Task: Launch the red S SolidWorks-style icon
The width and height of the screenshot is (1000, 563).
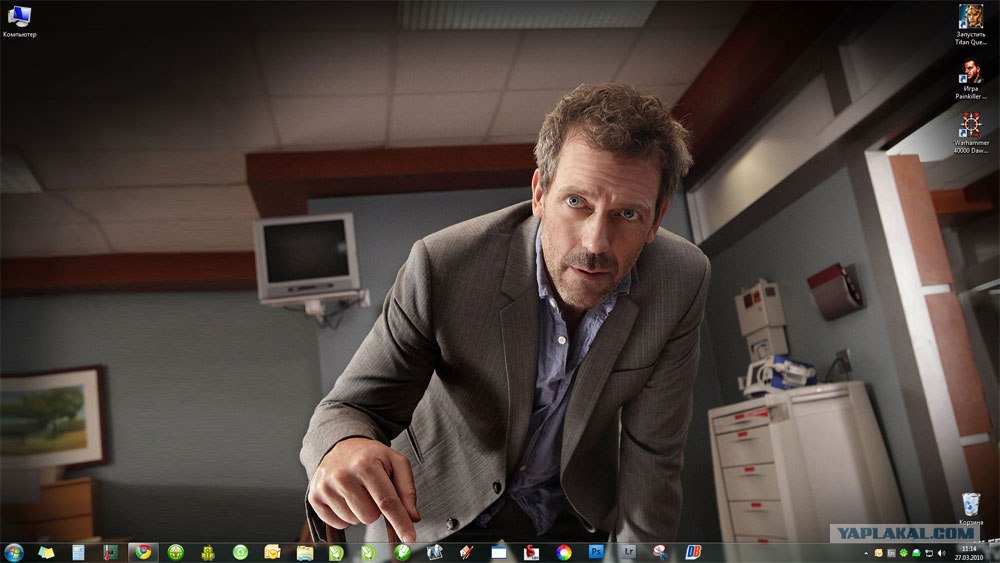Action: 531,552
